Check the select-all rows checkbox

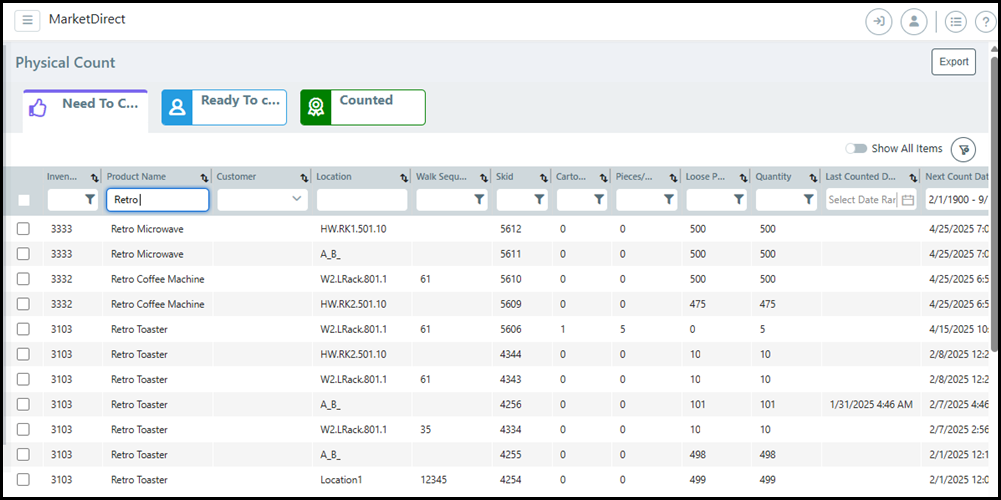(x=24, y=200)
